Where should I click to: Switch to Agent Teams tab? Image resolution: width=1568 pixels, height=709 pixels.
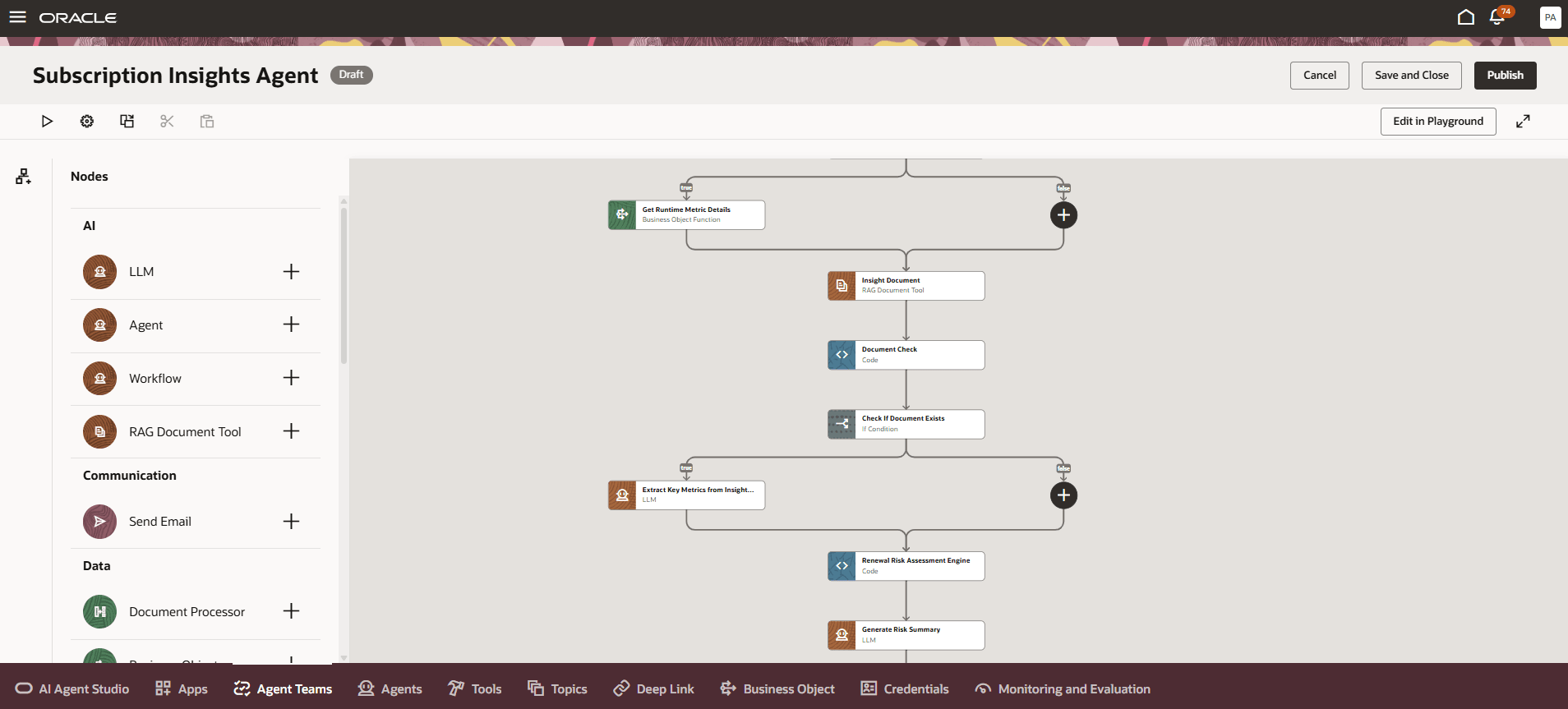(x=283, y=689)
